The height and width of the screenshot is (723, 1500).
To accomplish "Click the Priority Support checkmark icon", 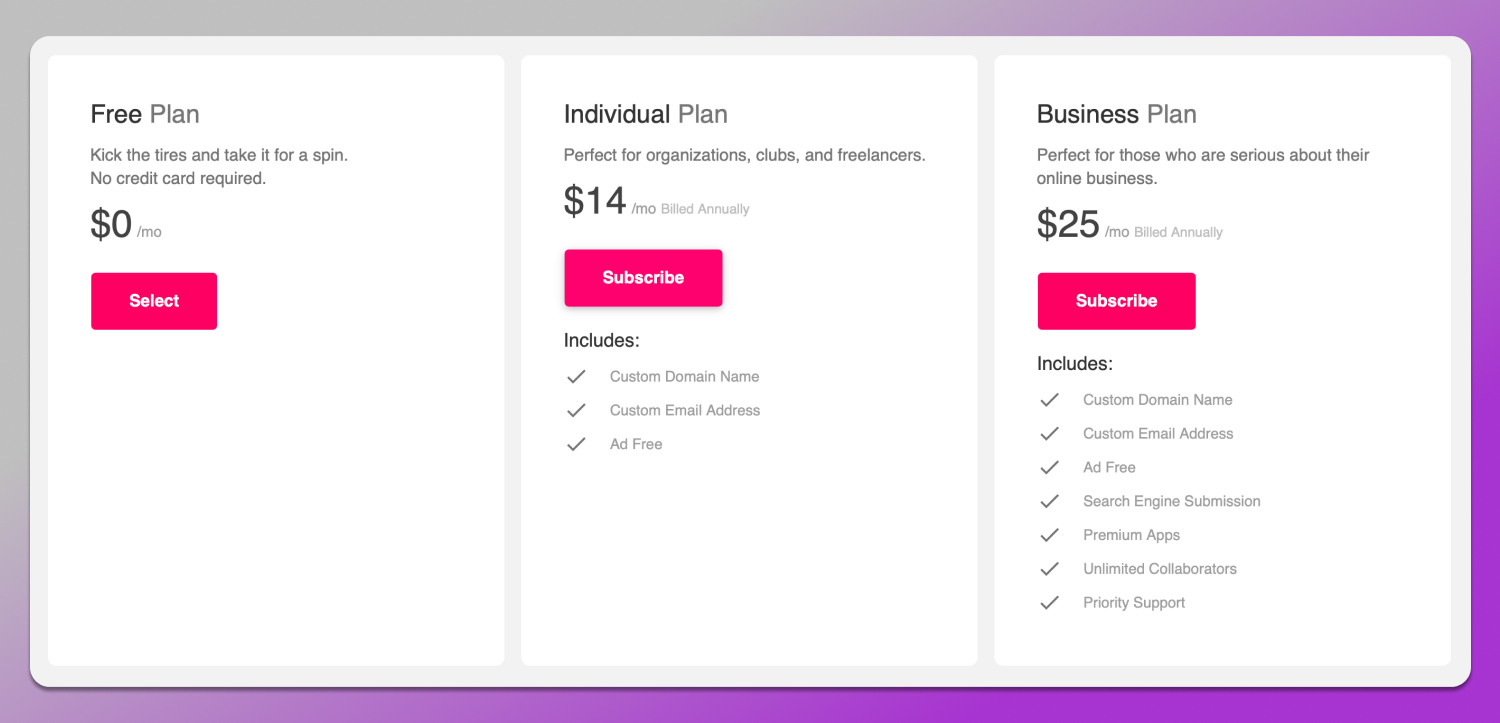I will (1049, 603).
